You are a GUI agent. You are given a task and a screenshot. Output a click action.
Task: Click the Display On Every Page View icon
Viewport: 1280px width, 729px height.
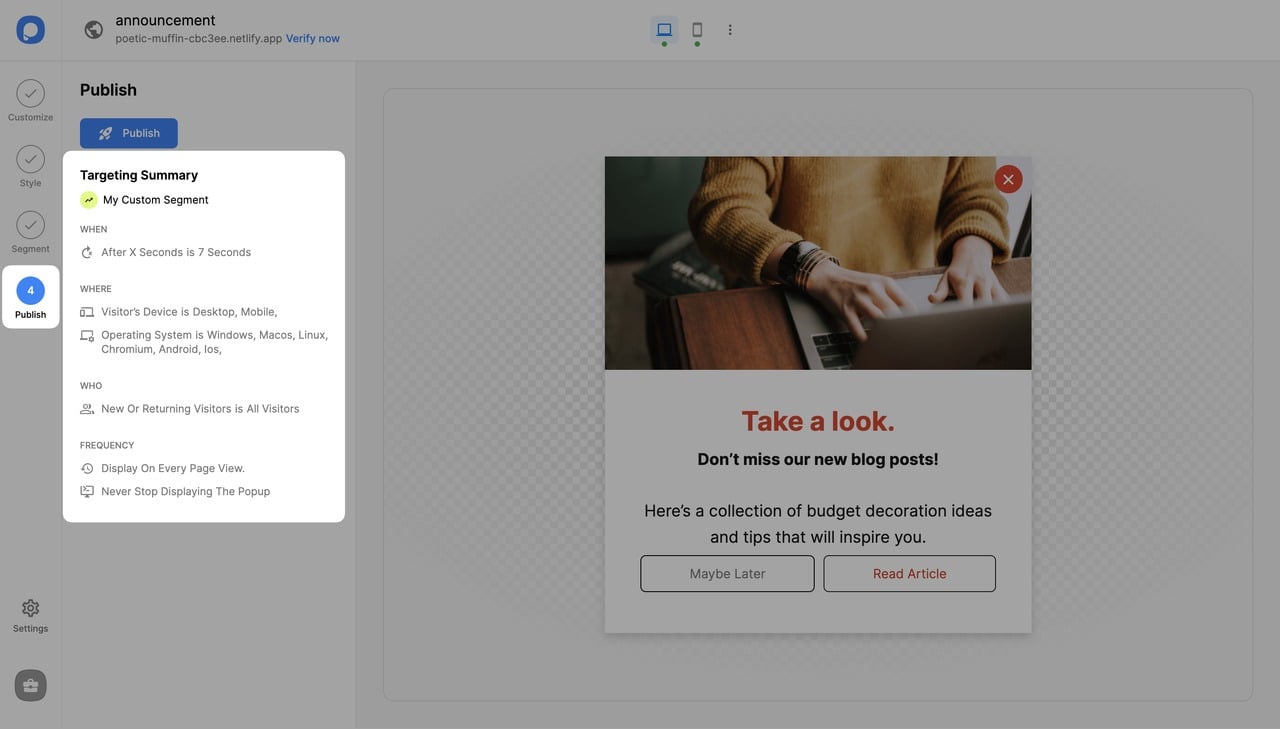(87, 468)
